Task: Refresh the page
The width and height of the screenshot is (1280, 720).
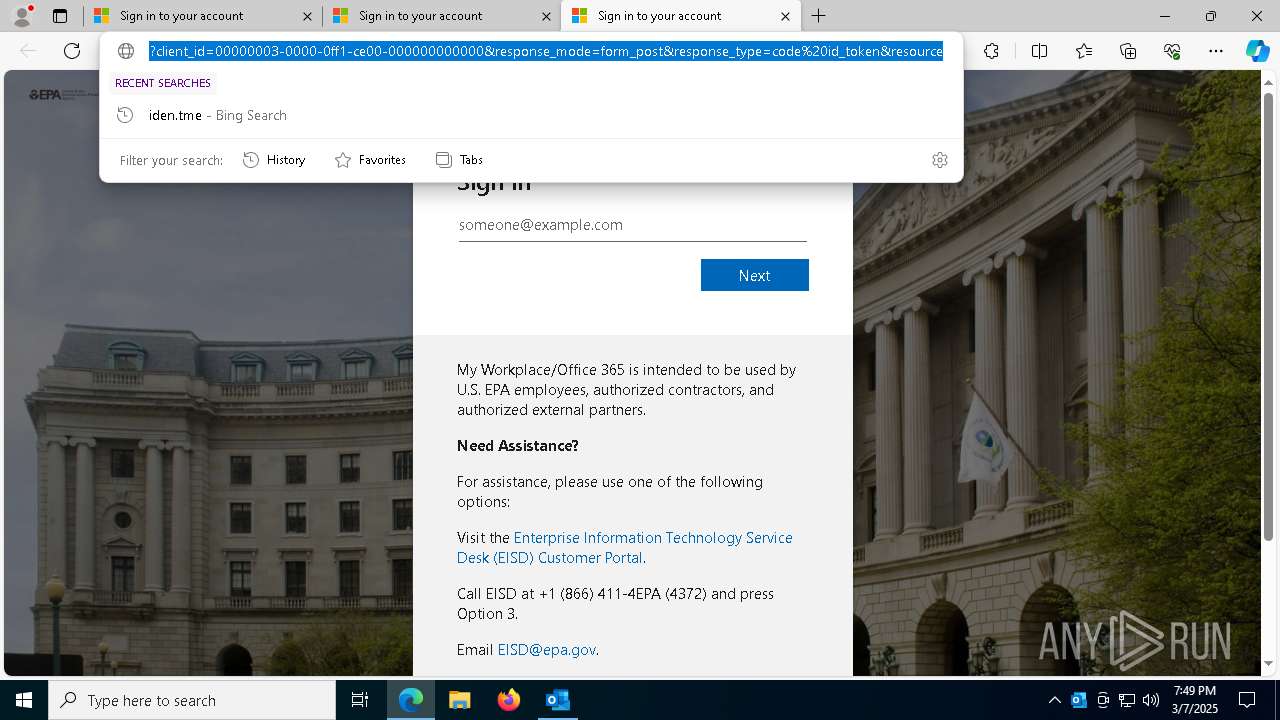Action: click(x=72, y=51)
